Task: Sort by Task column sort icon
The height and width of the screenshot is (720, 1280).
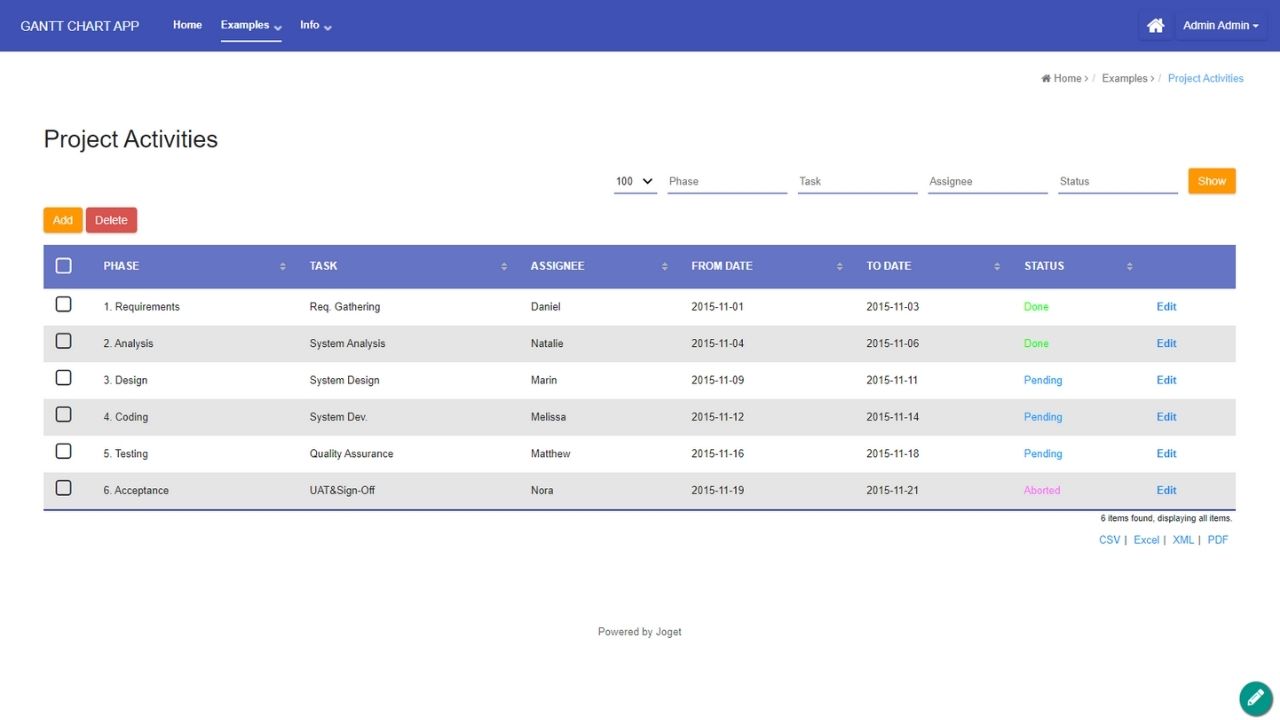Action: click(504, 267)
